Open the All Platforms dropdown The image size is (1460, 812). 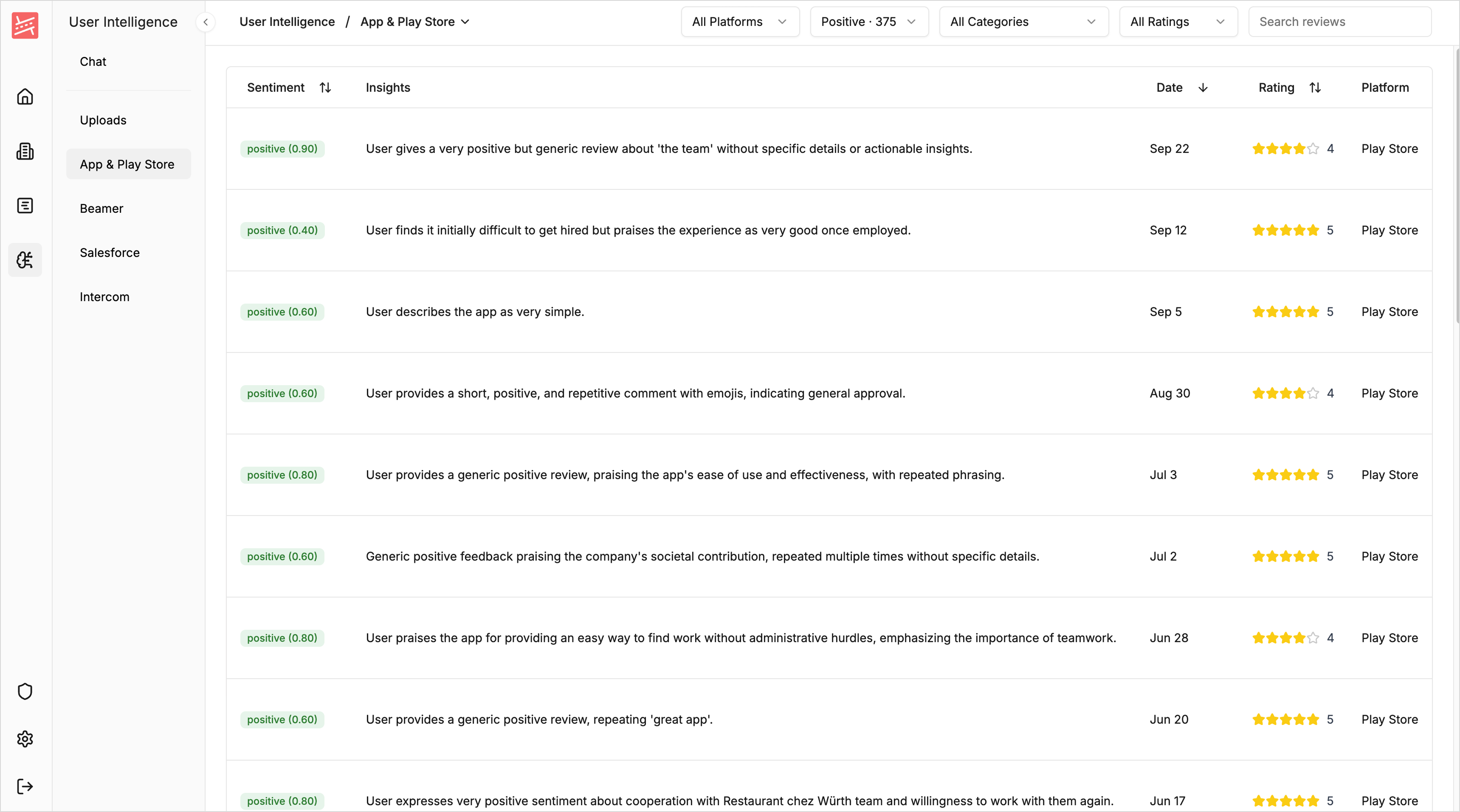740,22
